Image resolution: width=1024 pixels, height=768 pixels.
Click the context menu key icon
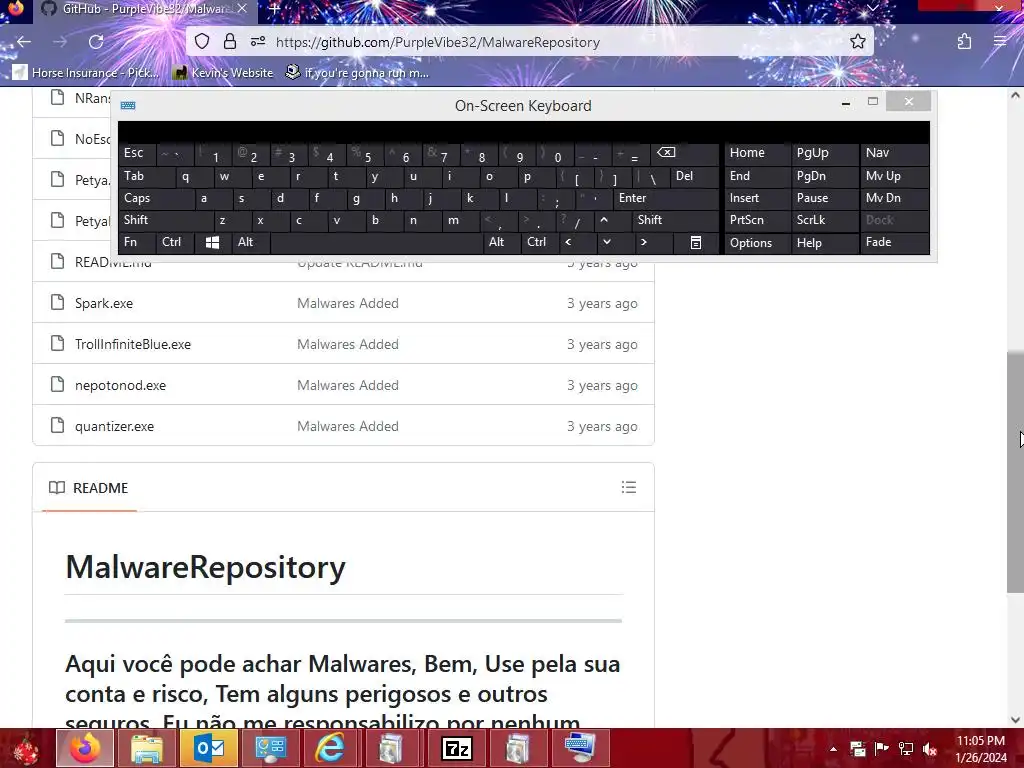click(x=696, y=242)
